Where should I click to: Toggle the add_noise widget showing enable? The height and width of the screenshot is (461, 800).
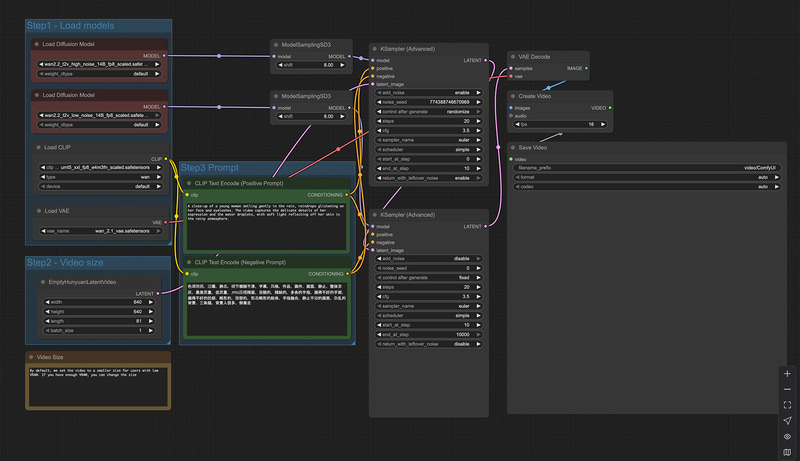429,93
